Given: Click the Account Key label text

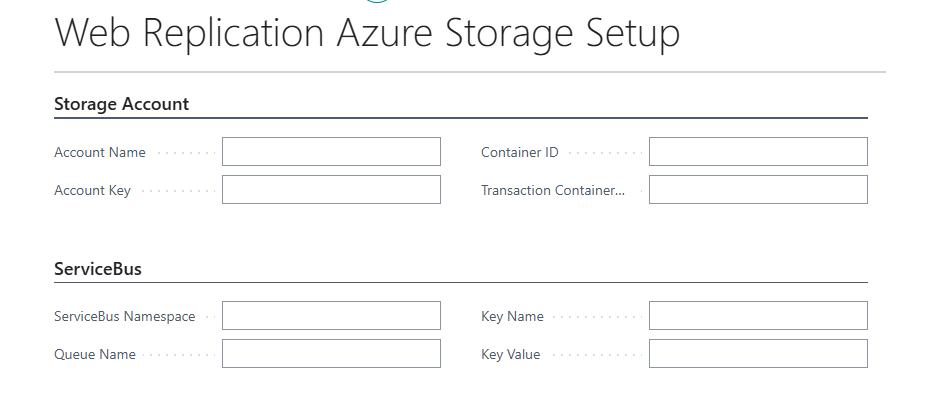Looking at the screenshot, I should [x=92, y=191].
